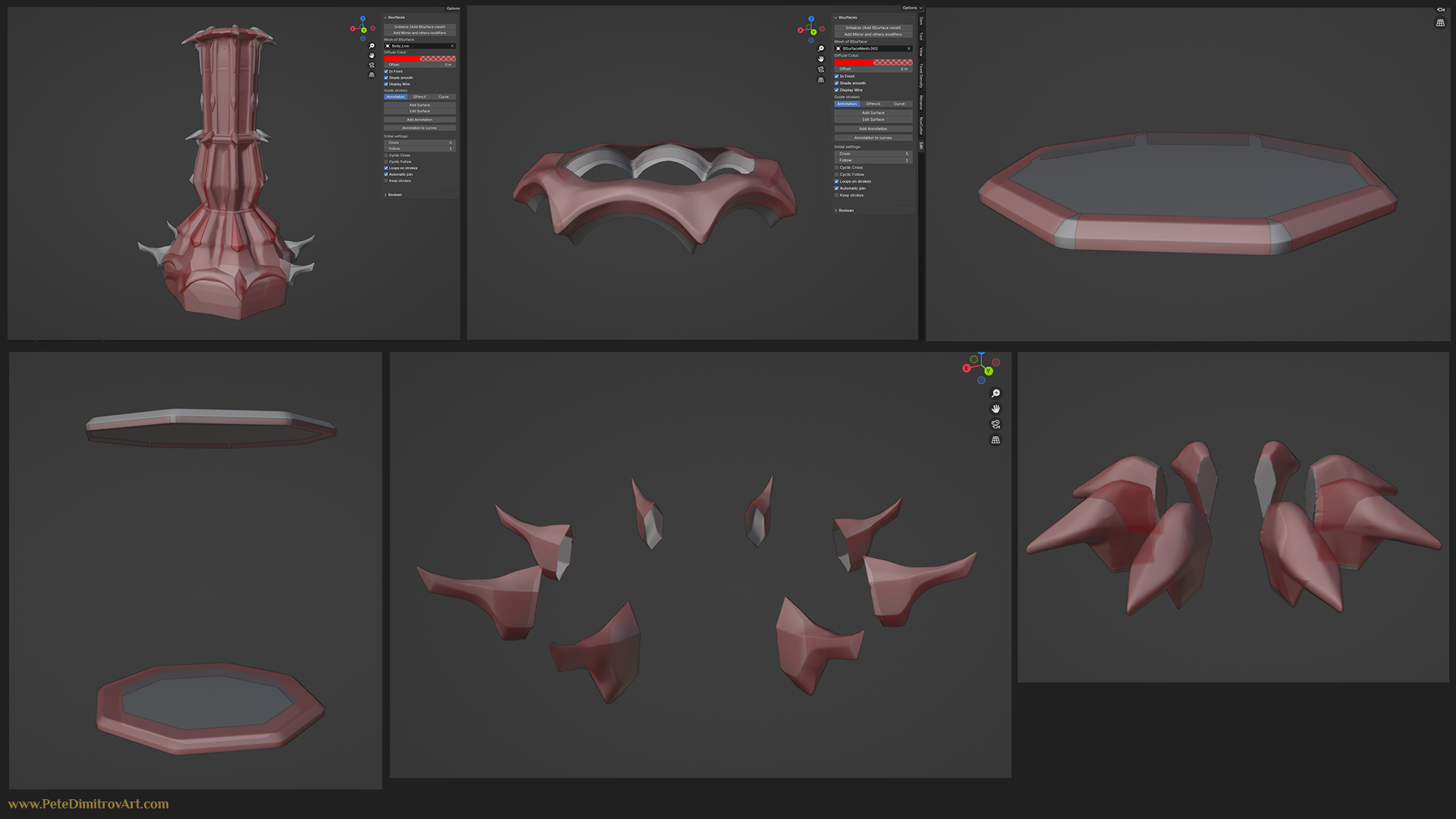Click Offset value field in BSurfaceMesh.002 panel
Viewport: 1456px width, 819px height.
pos(873,69)
